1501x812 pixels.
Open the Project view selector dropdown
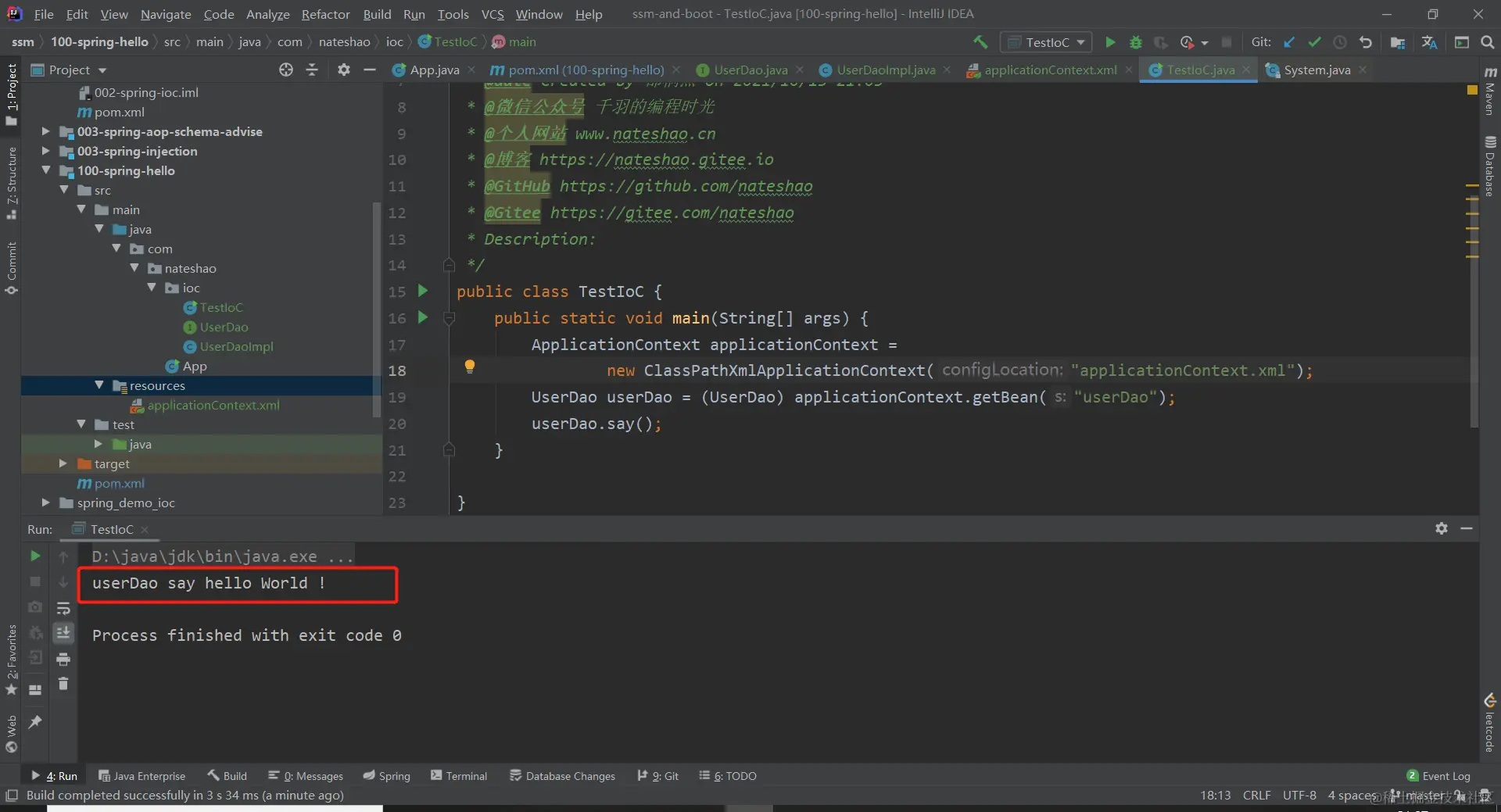[x=69, y=70]
